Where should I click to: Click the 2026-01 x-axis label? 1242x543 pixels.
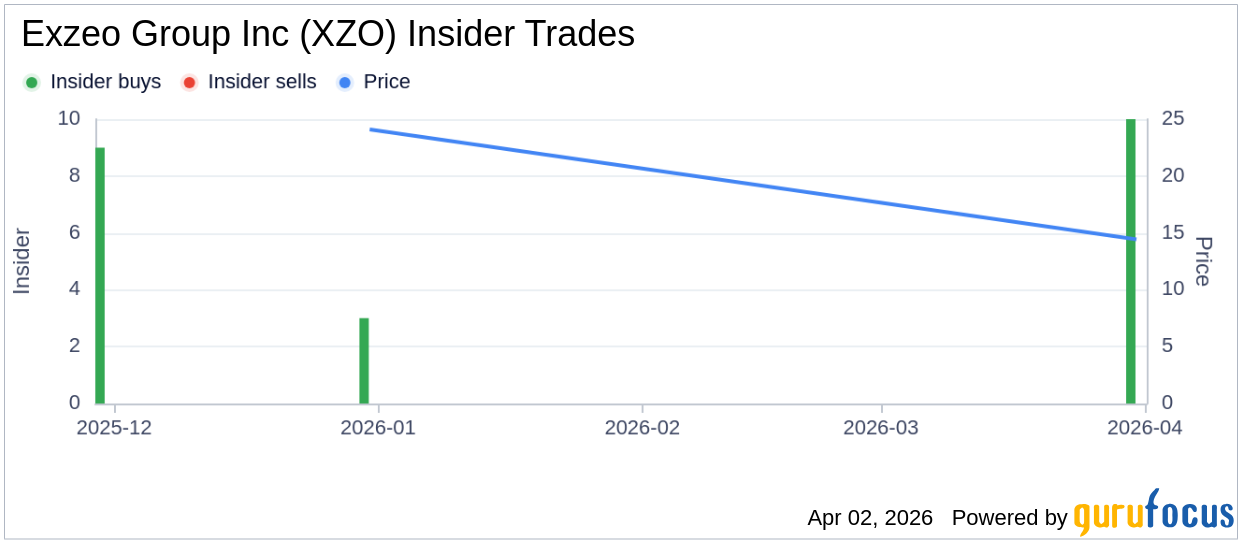tap(377, 427)
